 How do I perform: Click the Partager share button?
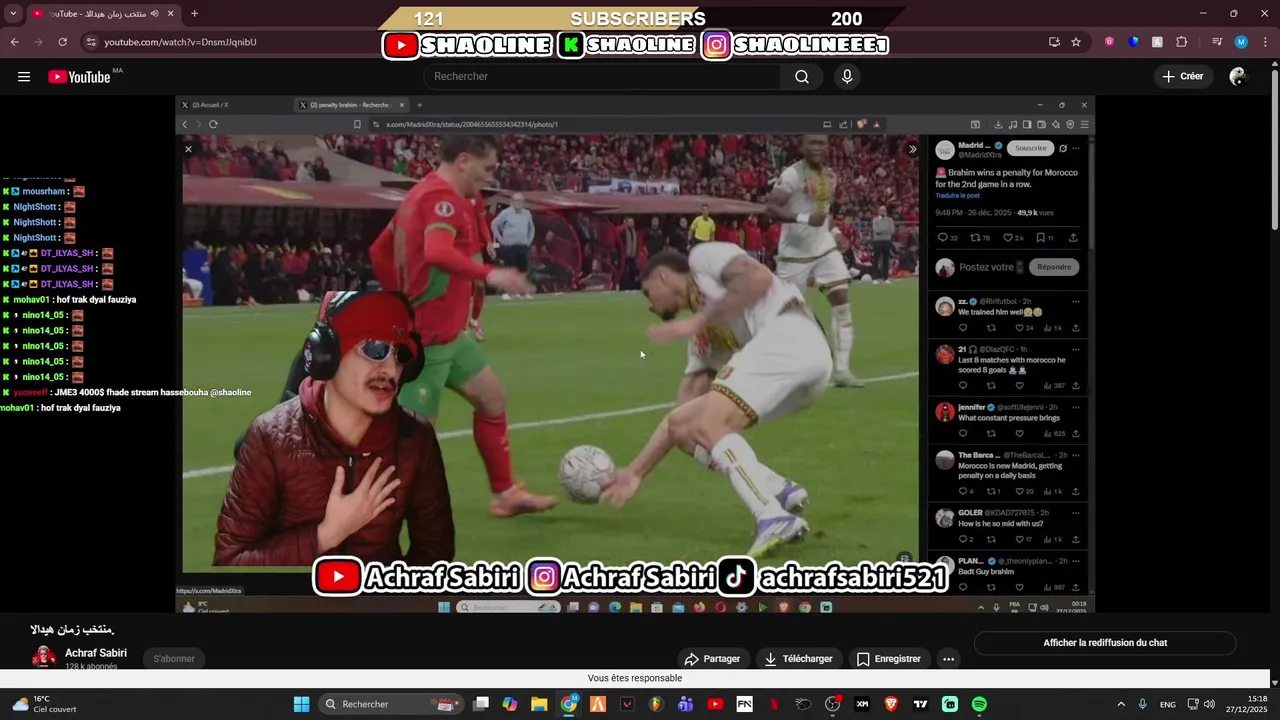pyautogui.click(x=712, y=659)
